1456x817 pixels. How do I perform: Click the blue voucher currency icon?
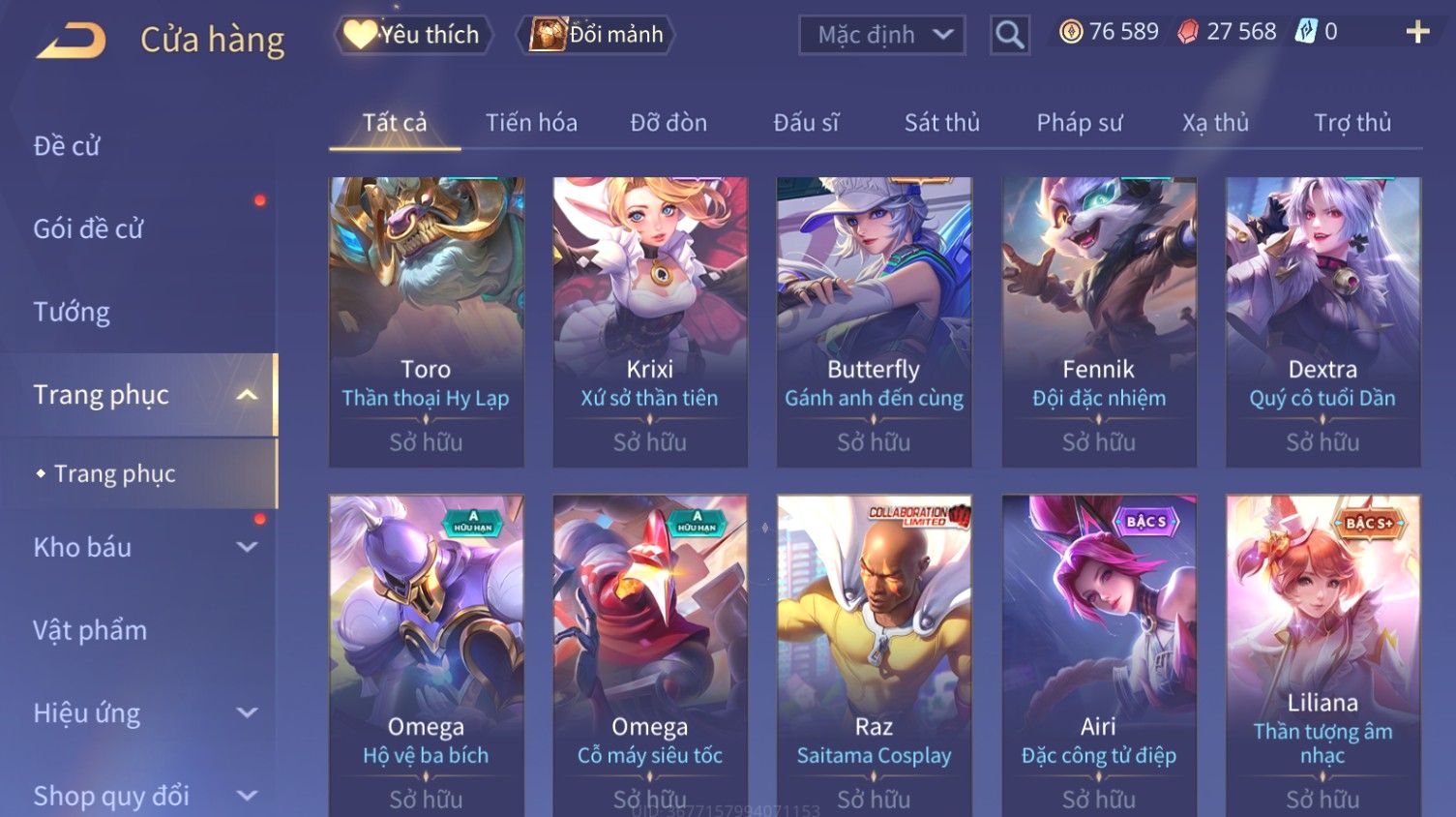pos(1306,32)
